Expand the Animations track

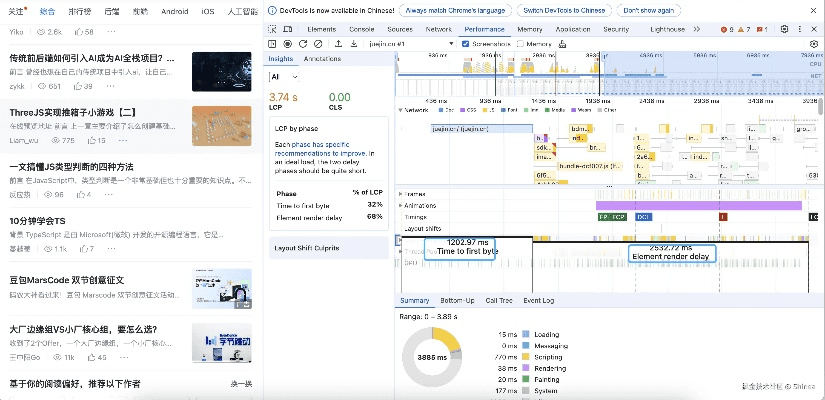click(x=401, y=205)
